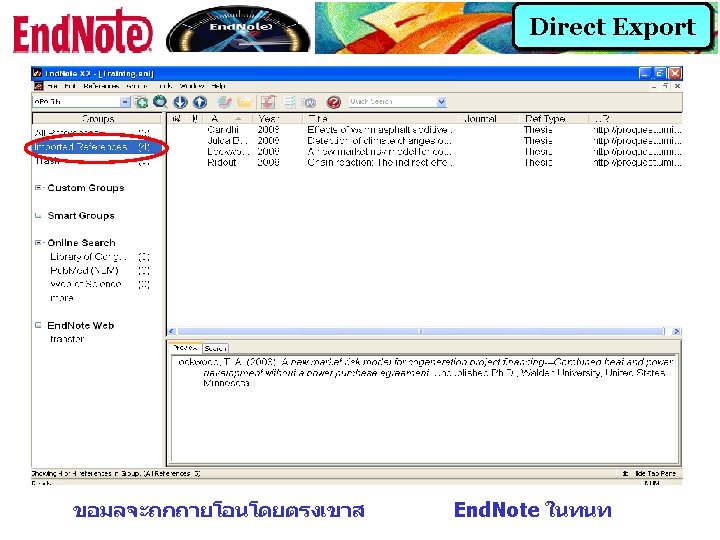Image resolution: width=720 pixels, height=540 pixels.
Task: Click title 'Effects of warm asphalt additive'
Action: coord(380,130)
